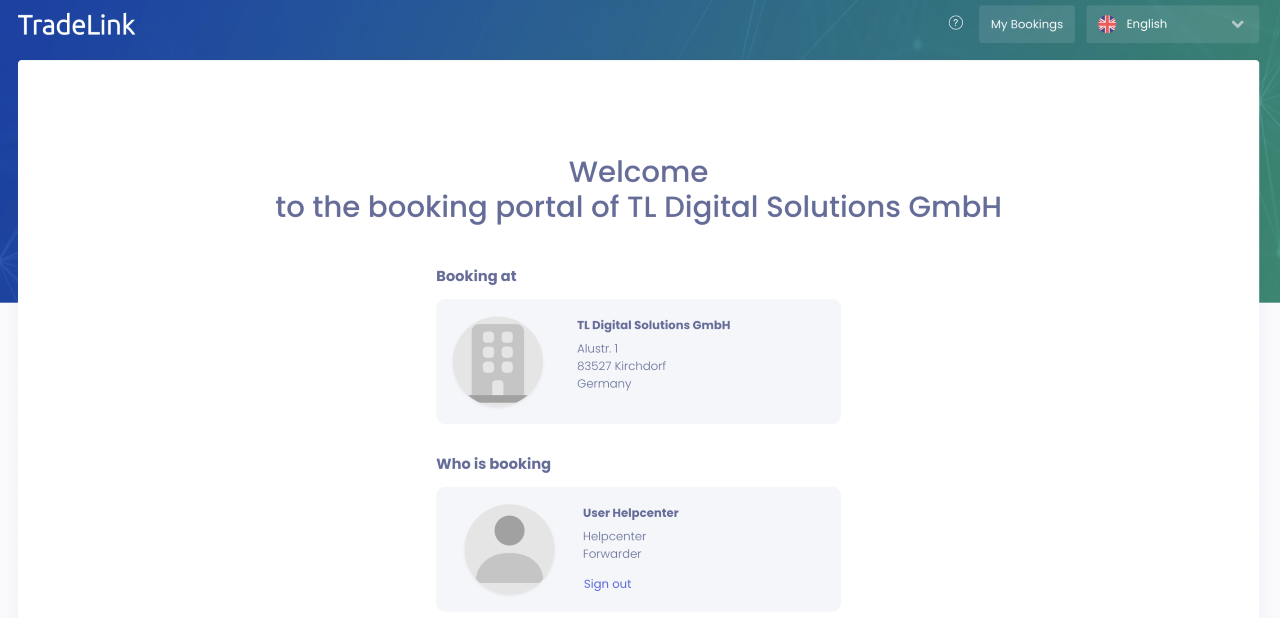Click the Helpcenter company text under user
Image resolution: width=1280 pixels, height=618 pixels.
pos(614,536)
